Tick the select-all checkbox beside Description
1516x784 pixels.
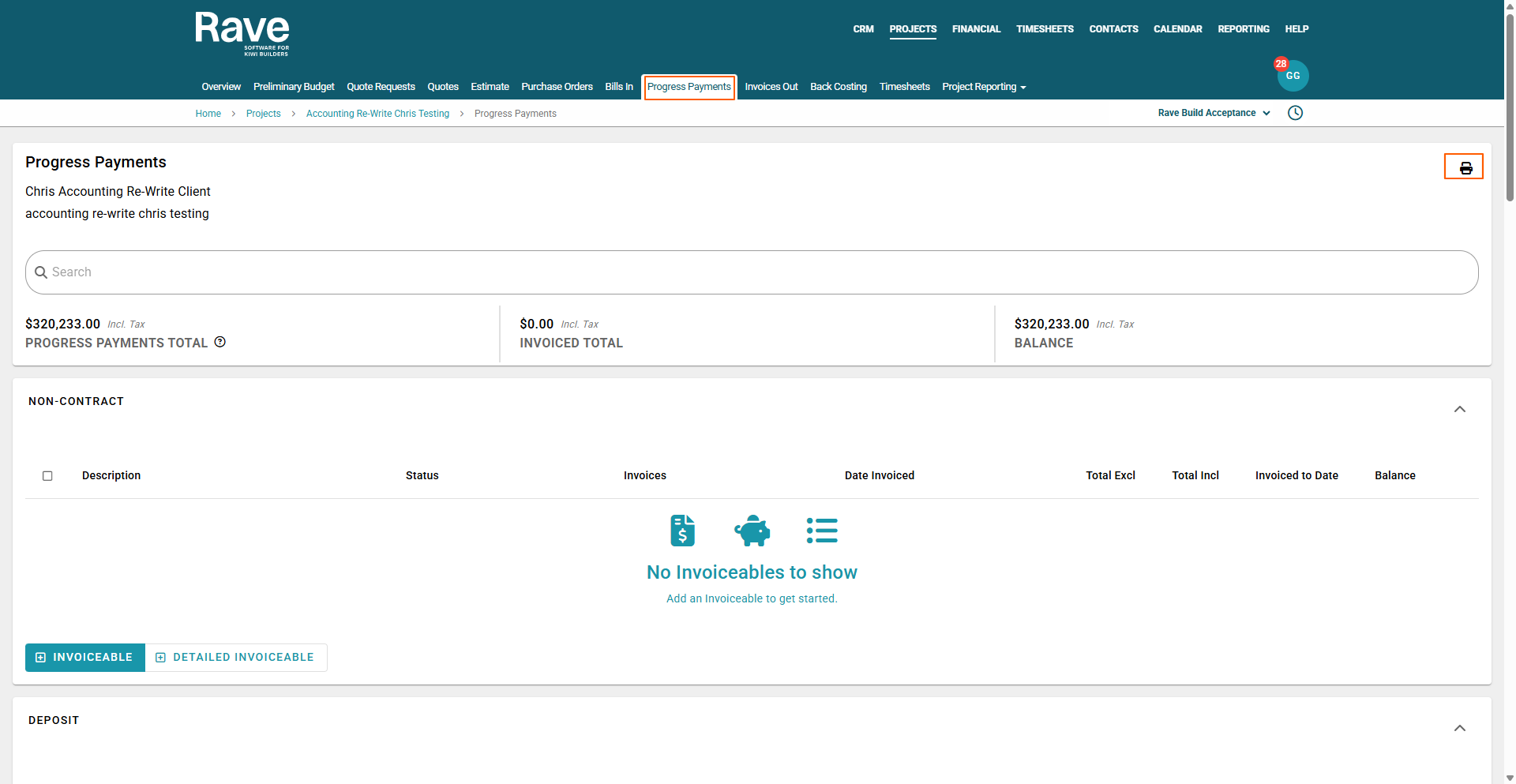[47, 476]
